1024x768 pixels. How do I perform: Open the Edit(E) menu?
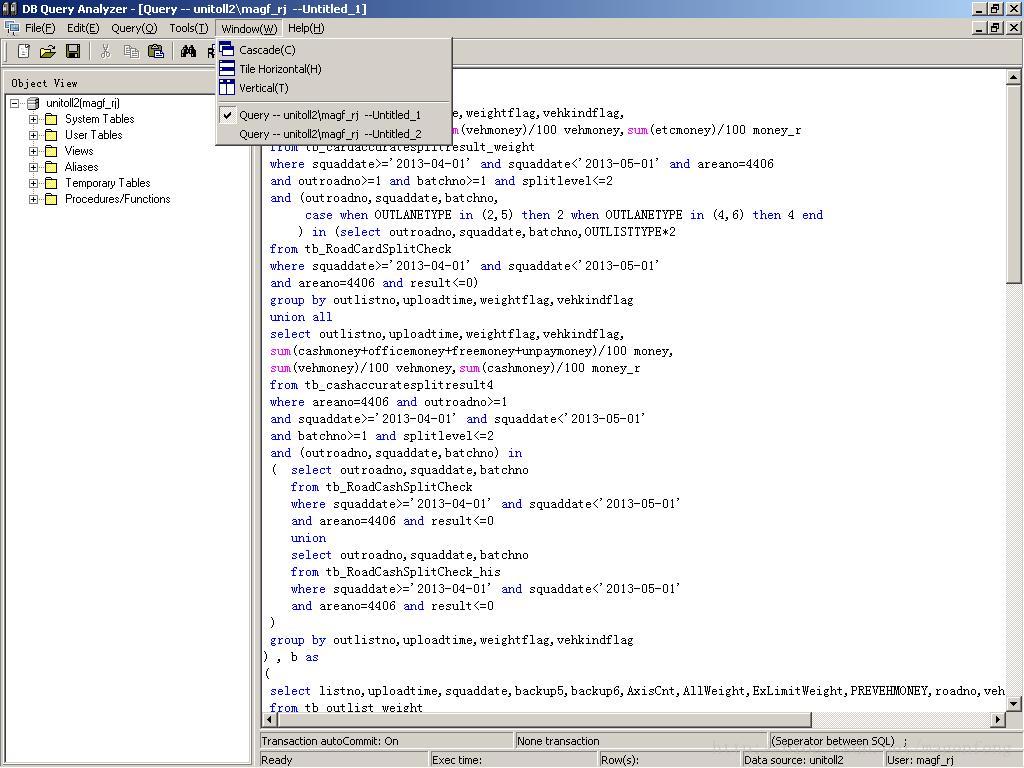coord(83,28)
